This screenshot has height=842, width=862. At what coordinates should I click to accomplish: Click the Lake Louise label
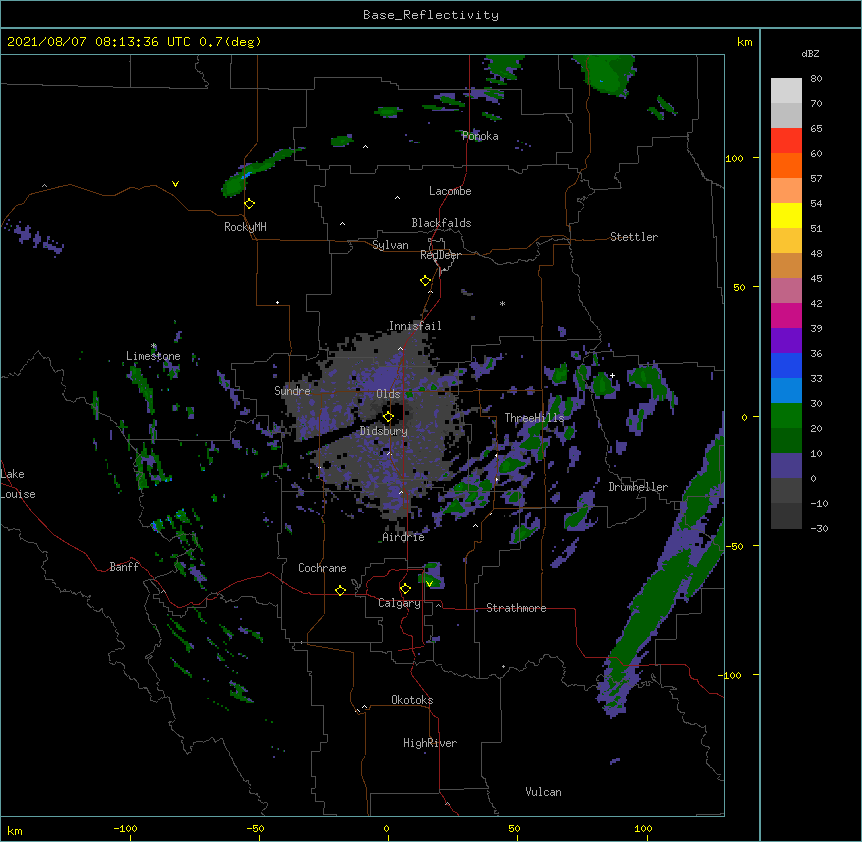pos(18,484)
